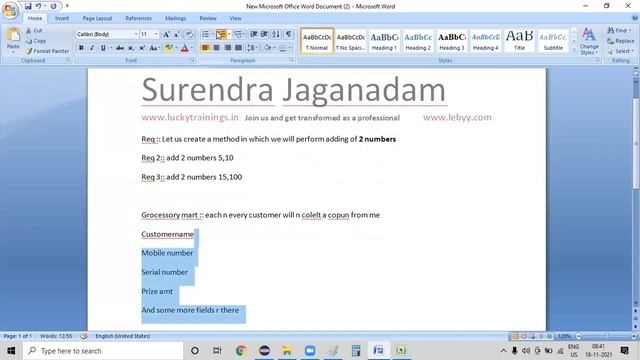The height and width of the screenshot is (360, 640).
Task: Apply the Title style
Action: pos(519,41)
